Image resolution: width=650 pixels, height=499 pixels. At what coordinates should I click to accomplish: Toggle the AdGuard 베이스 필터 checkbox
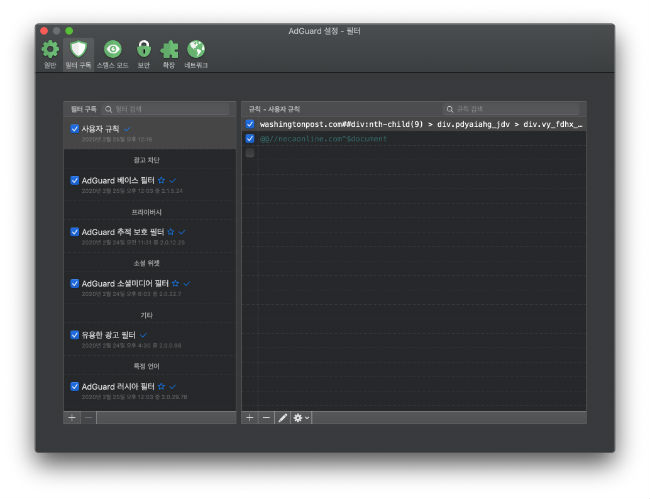(75, 180)
